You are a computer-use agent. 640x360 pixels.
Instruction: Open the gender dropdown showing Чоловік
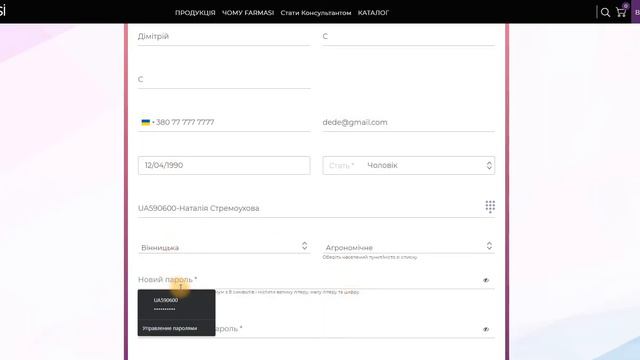(409, 165)
